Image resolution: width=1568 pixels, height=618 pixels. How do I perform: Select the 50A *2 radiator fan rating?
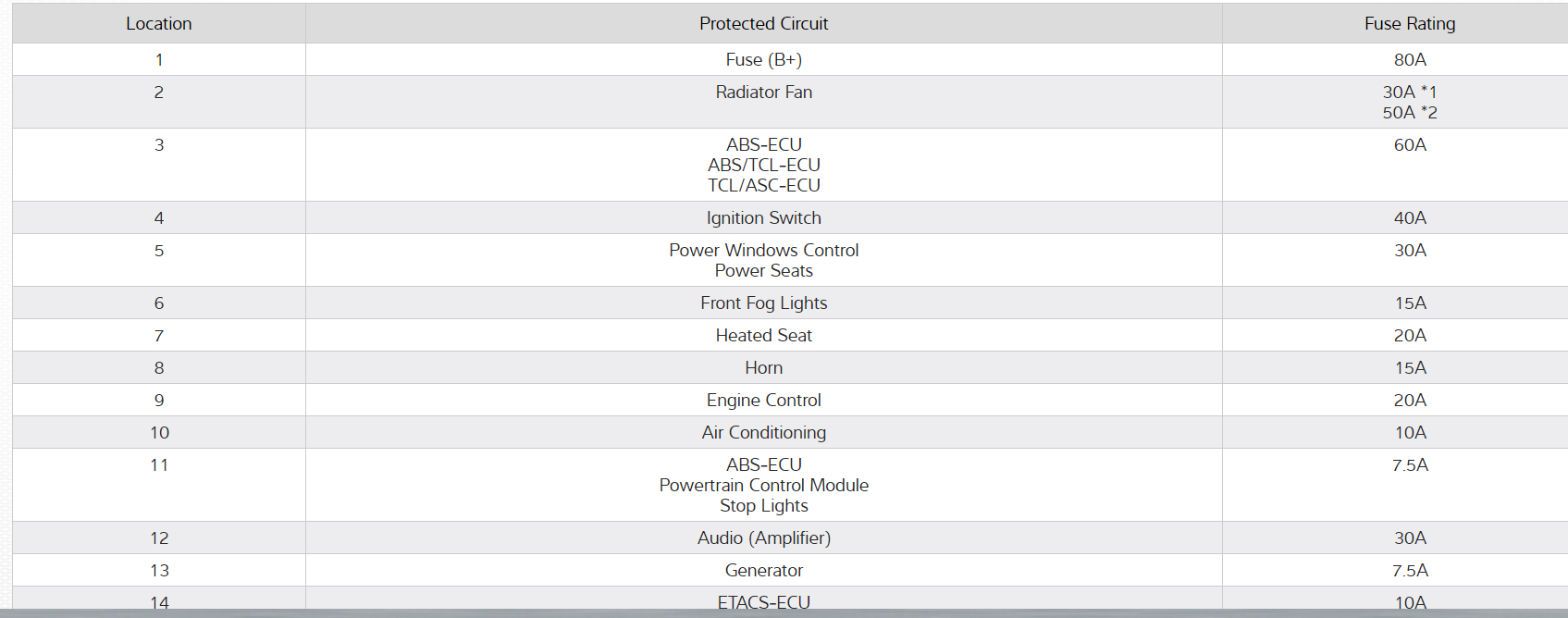pos(1410,113)
